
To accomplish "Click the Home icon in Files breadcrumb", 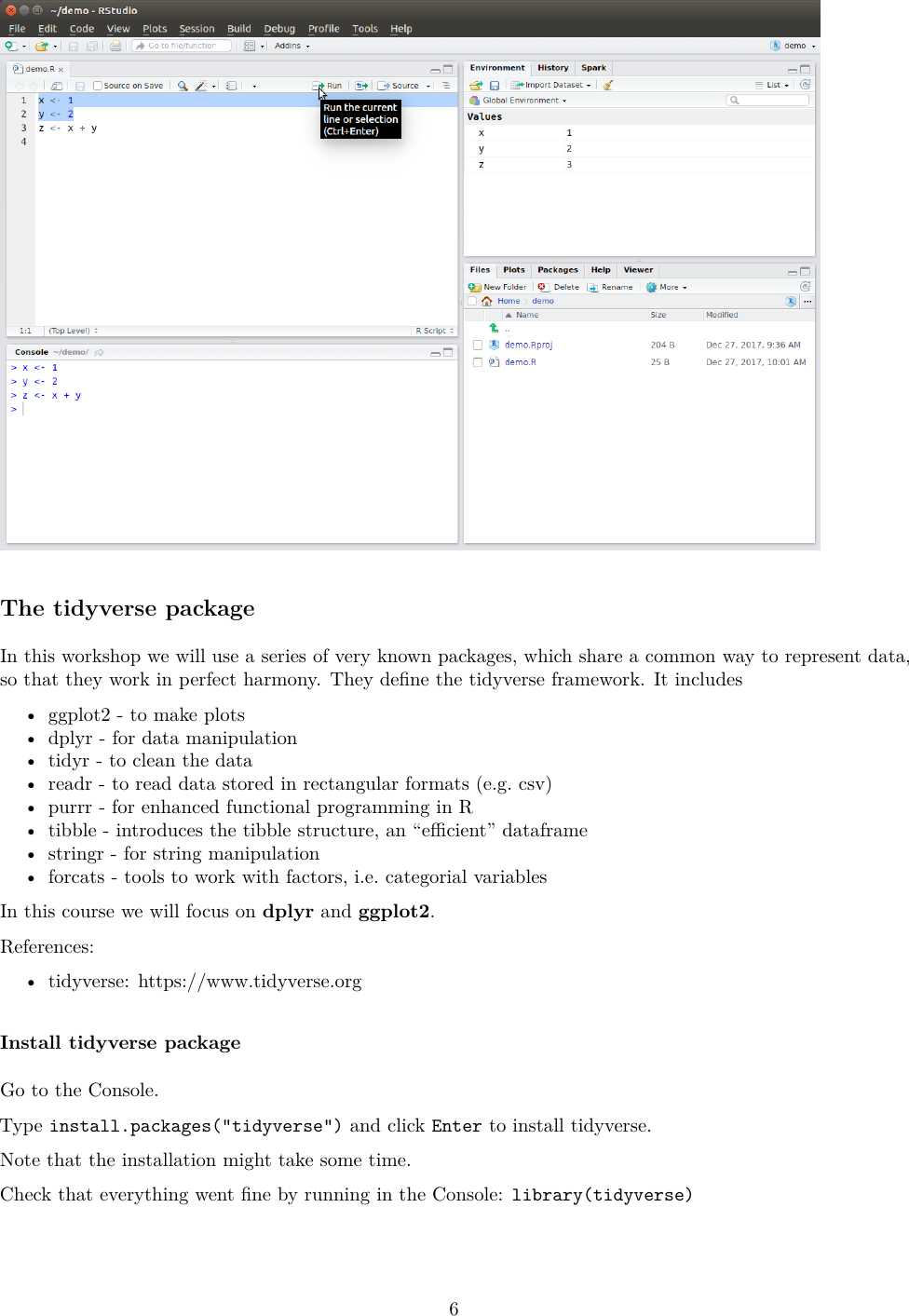I will [487, 302].
